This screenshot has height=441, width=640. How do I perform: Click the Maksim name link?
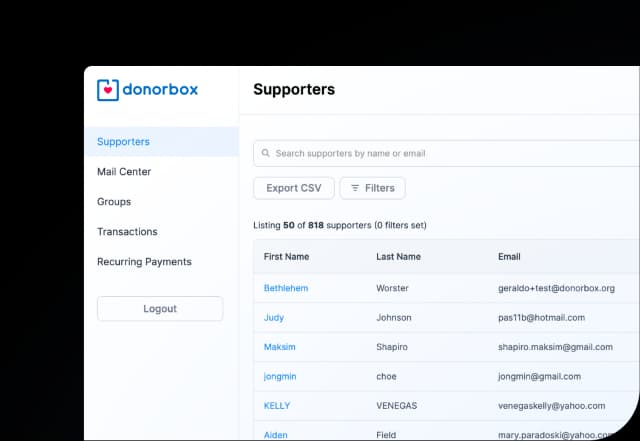coord(280,347)
